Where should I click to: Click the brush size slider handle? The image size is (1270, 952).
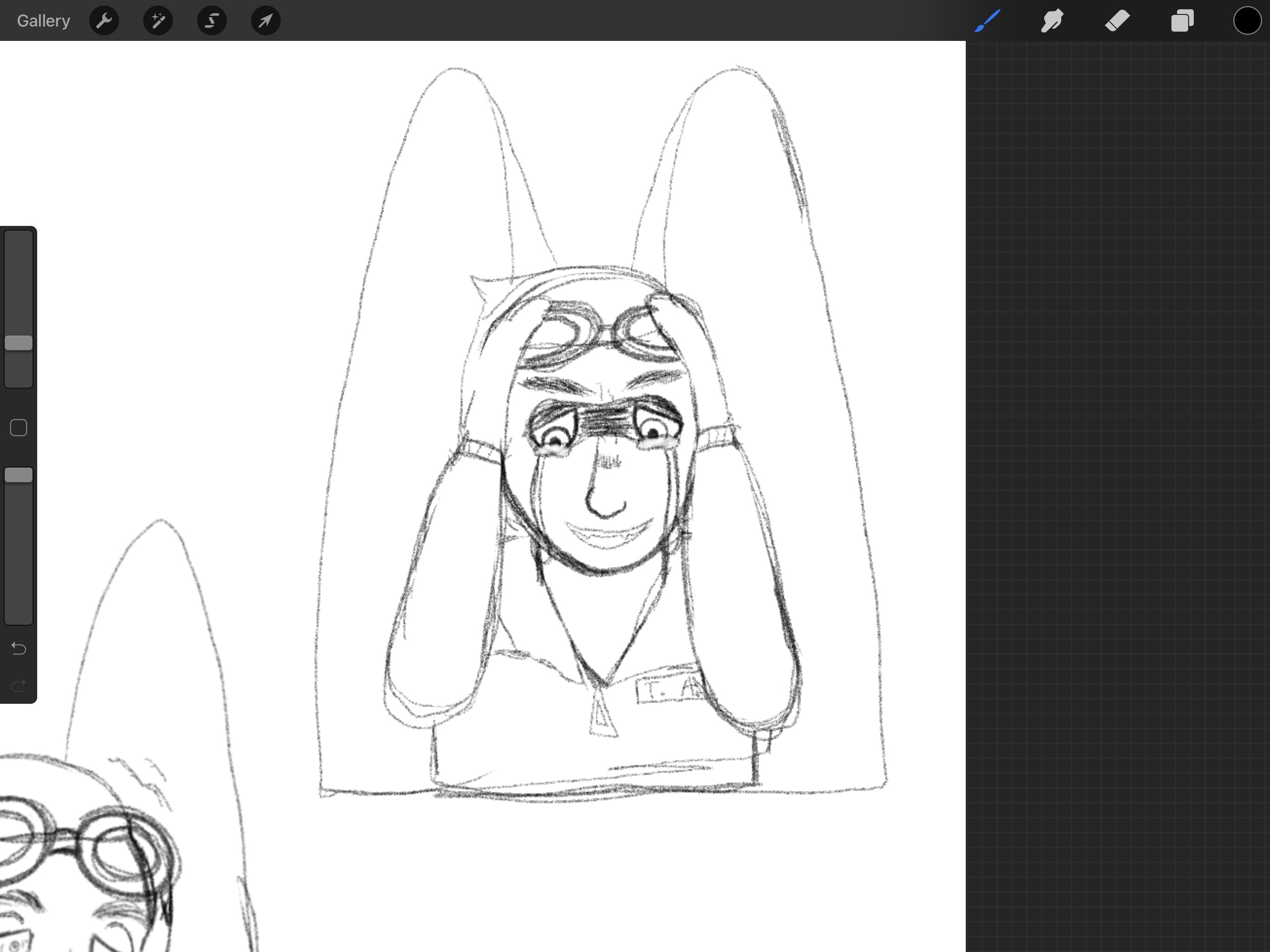tap(19, 343)
